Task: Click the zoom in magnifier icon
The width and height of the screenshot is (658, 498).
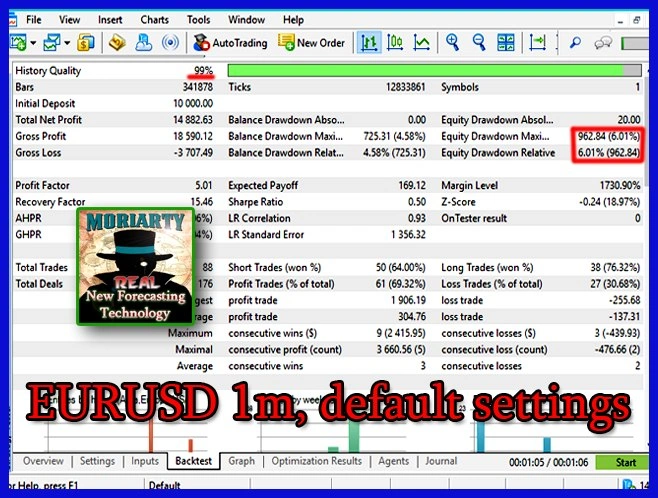Action: coord(453,43)
